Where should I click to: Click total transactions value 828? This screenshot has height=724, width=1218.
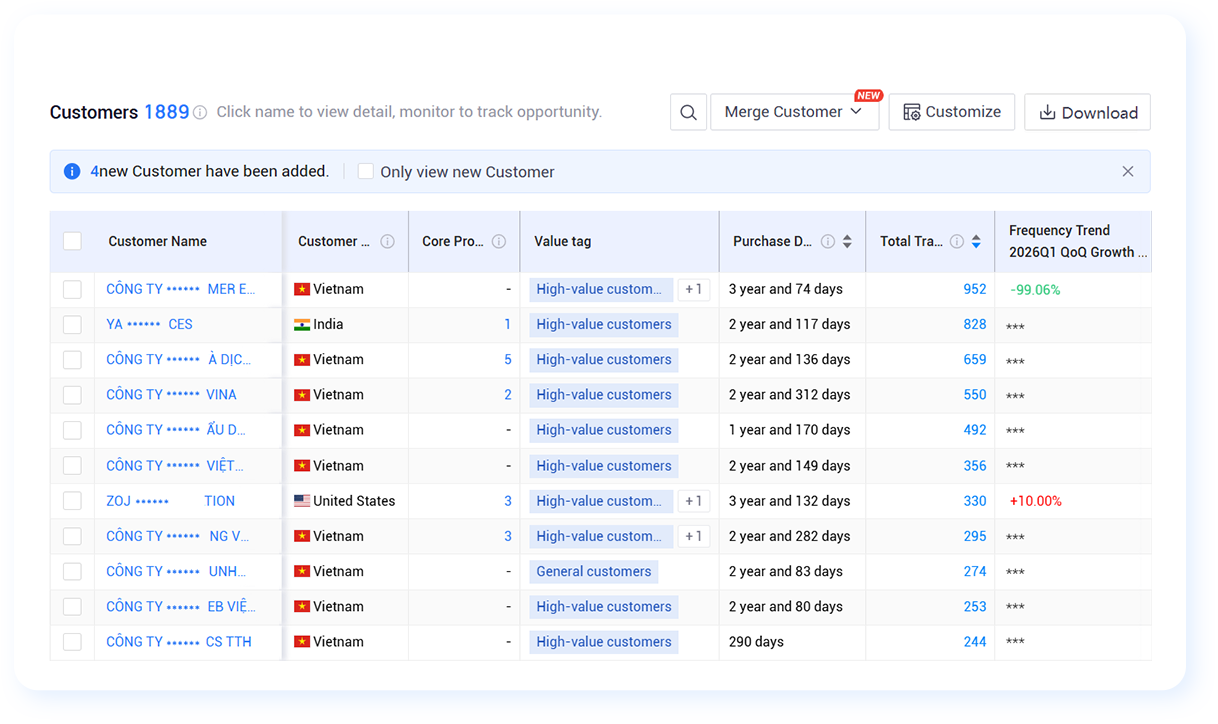(x=975, y=324)
